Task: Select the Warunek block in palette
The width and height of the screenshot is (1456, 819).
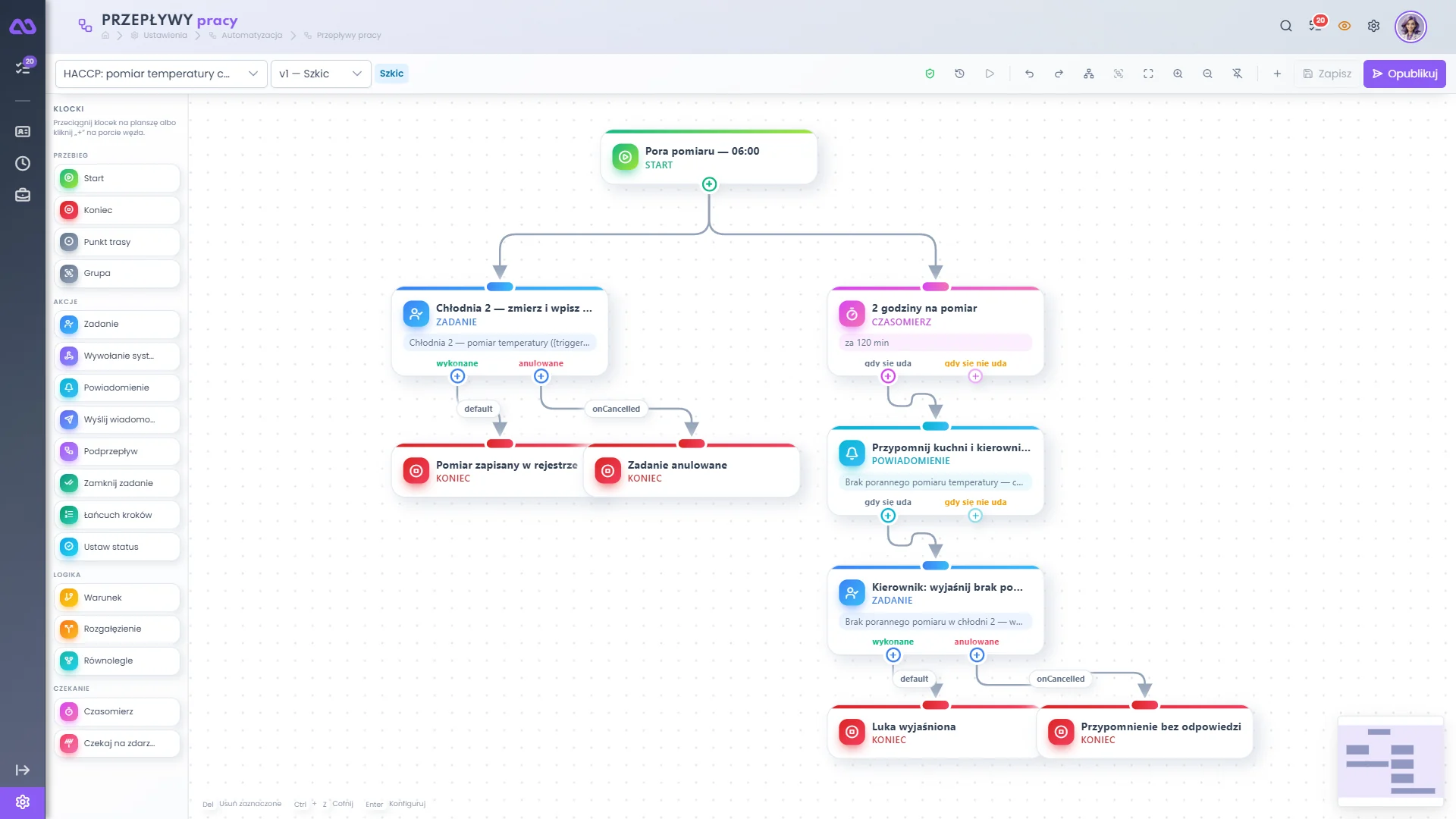Action: 117,598
